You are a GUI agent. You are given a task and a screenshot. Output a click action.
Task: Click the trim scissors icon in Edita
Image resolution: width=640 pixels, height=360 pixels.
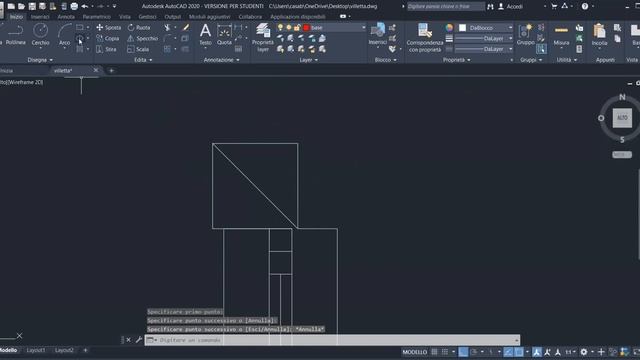click(x=167, y=27)
